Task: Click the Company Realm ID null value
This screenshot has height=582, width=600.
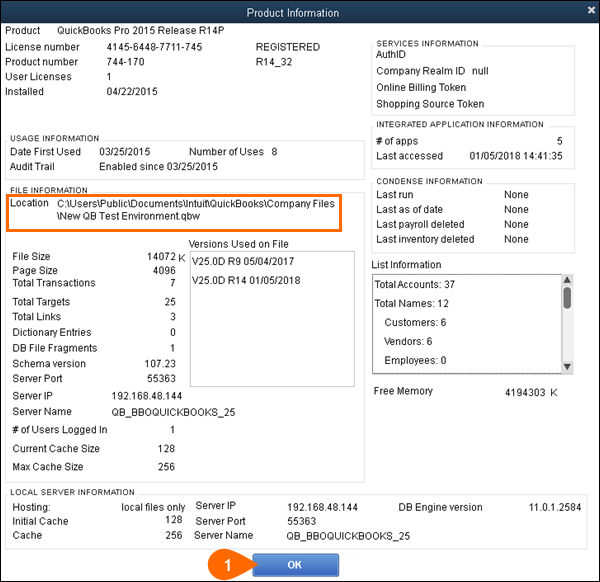Action: (x=480, y=71)
